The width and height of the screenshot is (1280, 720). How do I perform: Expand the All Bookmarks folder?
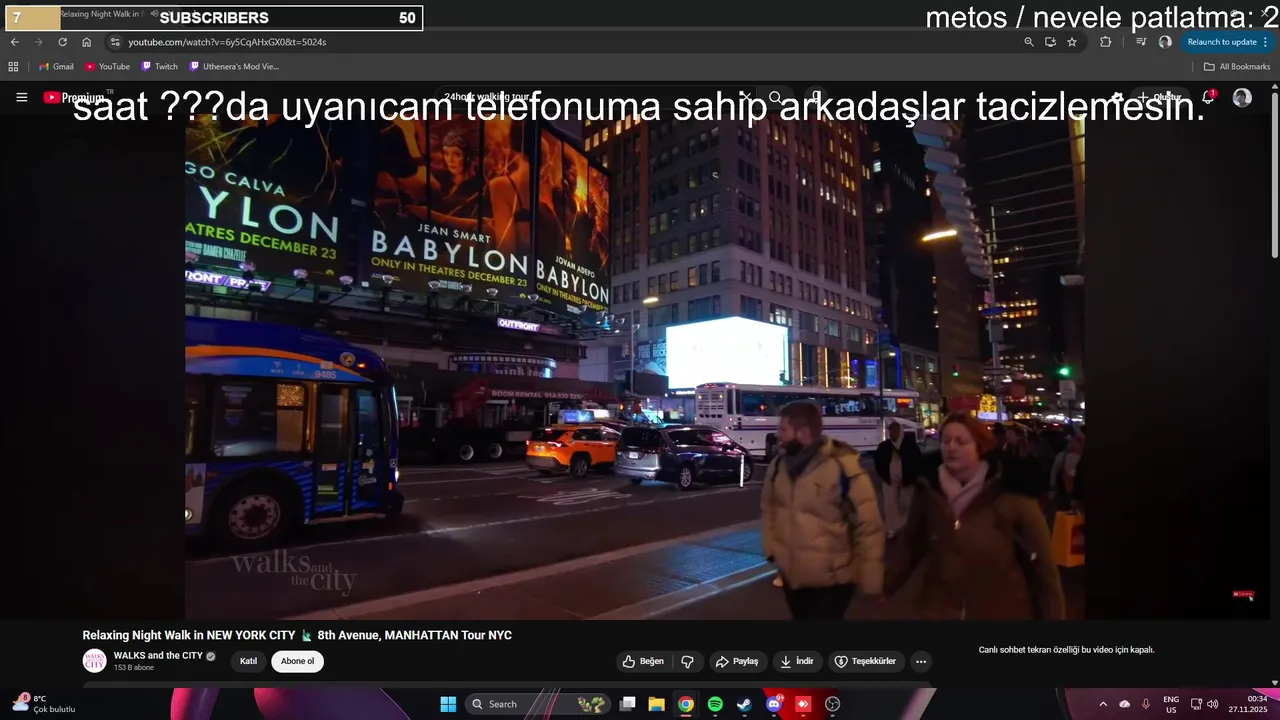tap(1237, 67)
